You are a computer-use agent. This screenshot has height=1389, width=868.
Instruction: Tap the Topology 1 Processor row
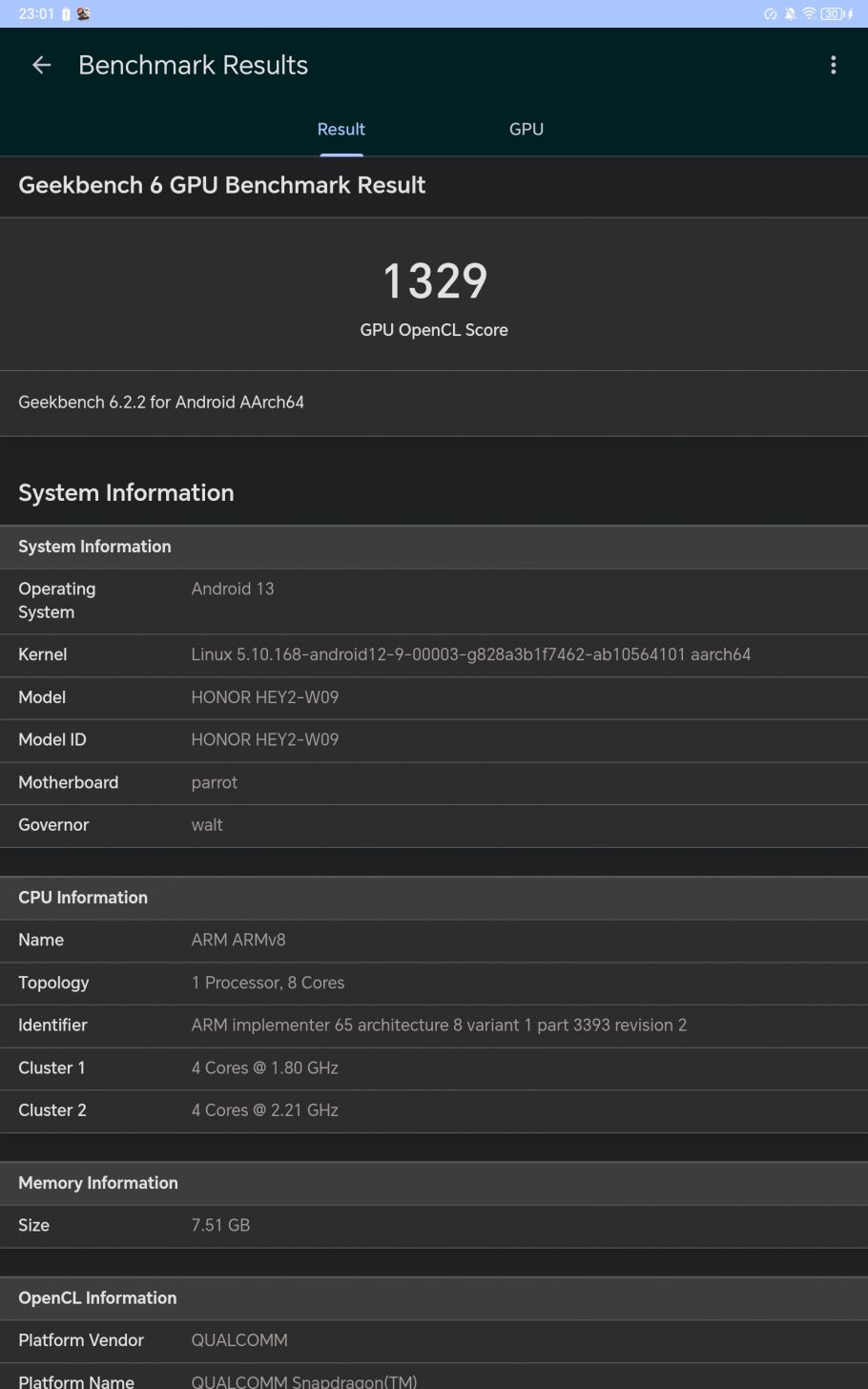coord(434,983)
